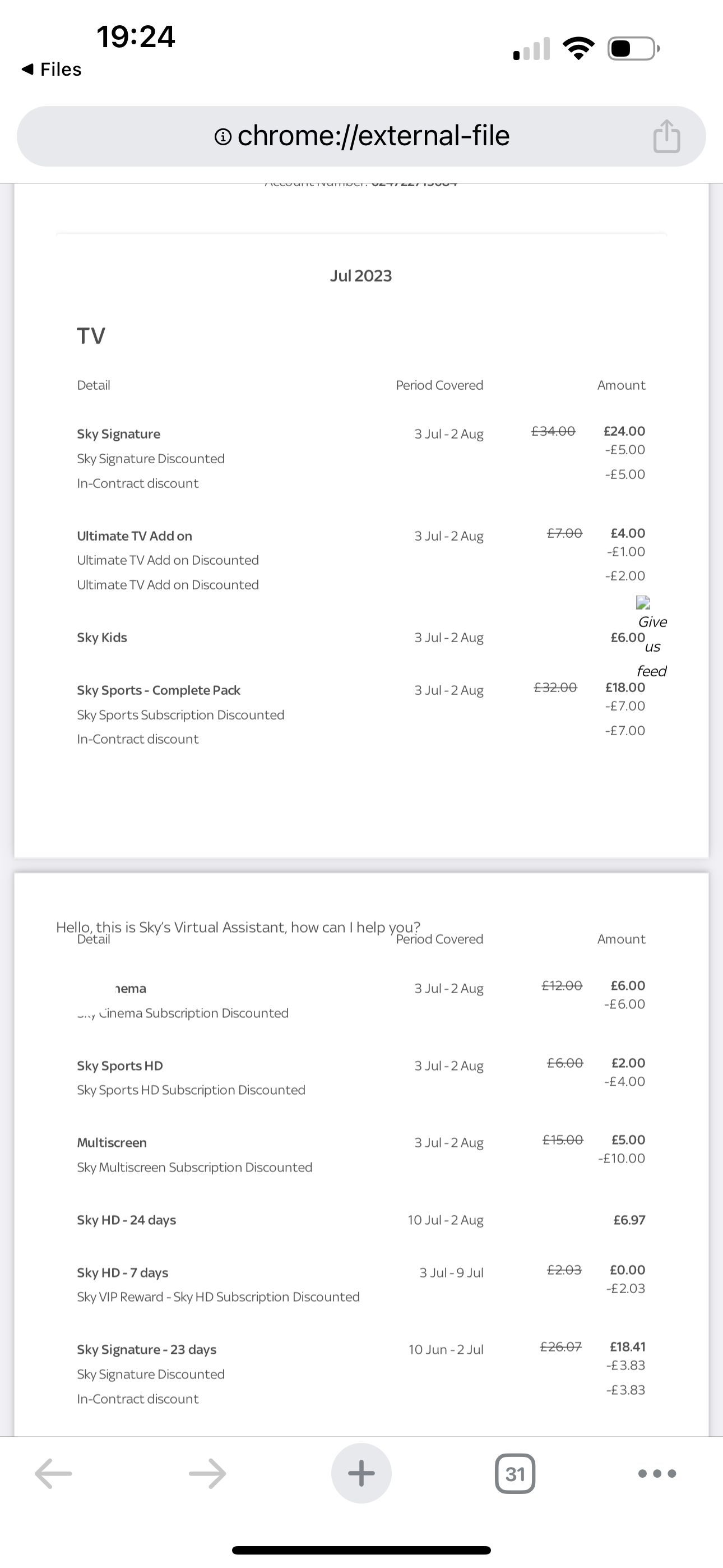Expand the Multiscreen subscription row
723x1568 pixels.
coord(112,1142)
